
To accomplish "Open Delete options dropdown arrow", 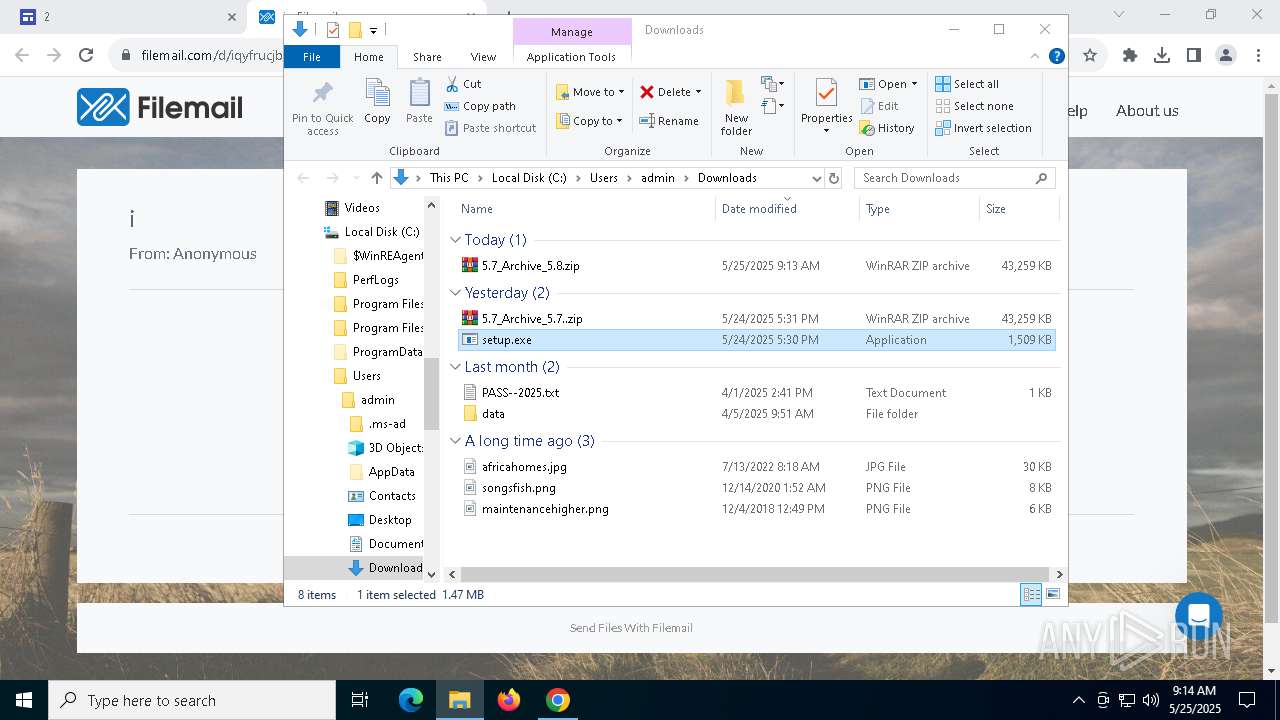I will point(698,92).
